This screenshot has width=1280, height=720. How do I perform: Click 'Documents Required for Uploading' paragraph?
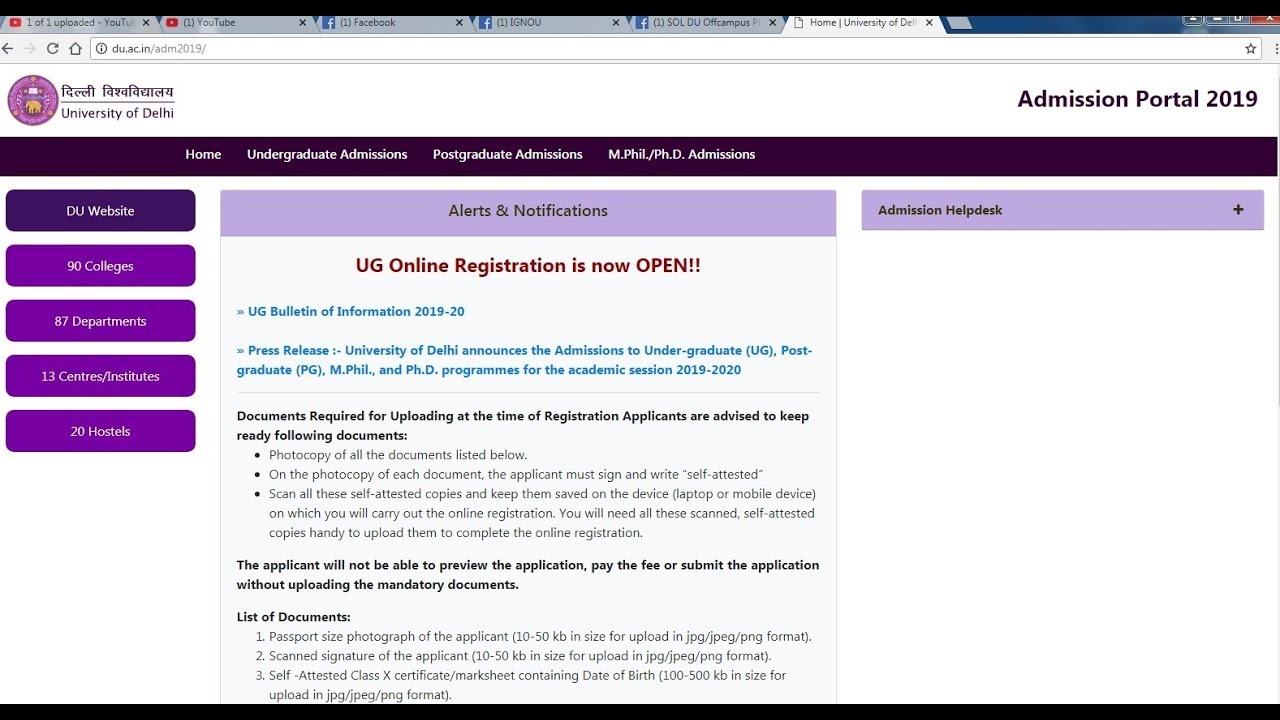(x=523, y=426)
